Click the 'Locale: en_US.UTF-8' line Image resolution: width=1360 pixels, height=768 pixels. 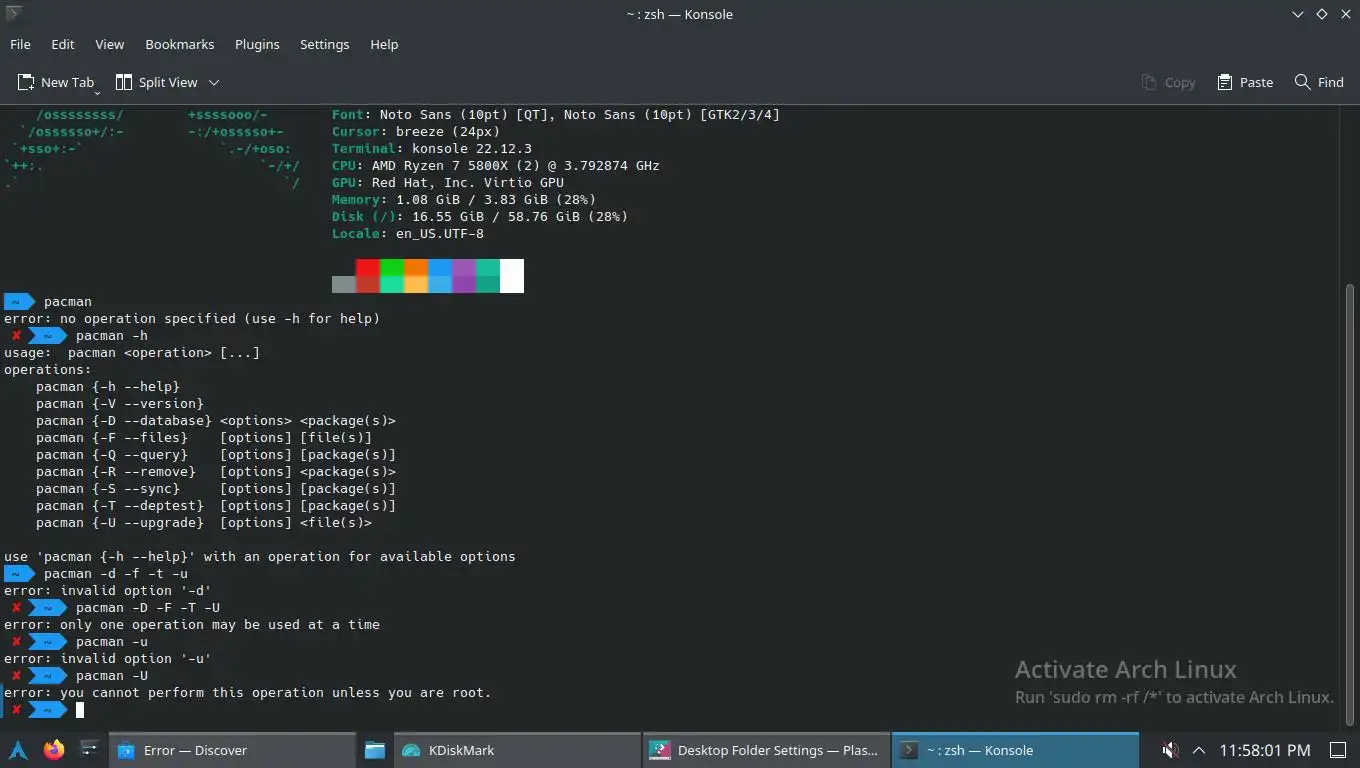click(x=408, y=233)
